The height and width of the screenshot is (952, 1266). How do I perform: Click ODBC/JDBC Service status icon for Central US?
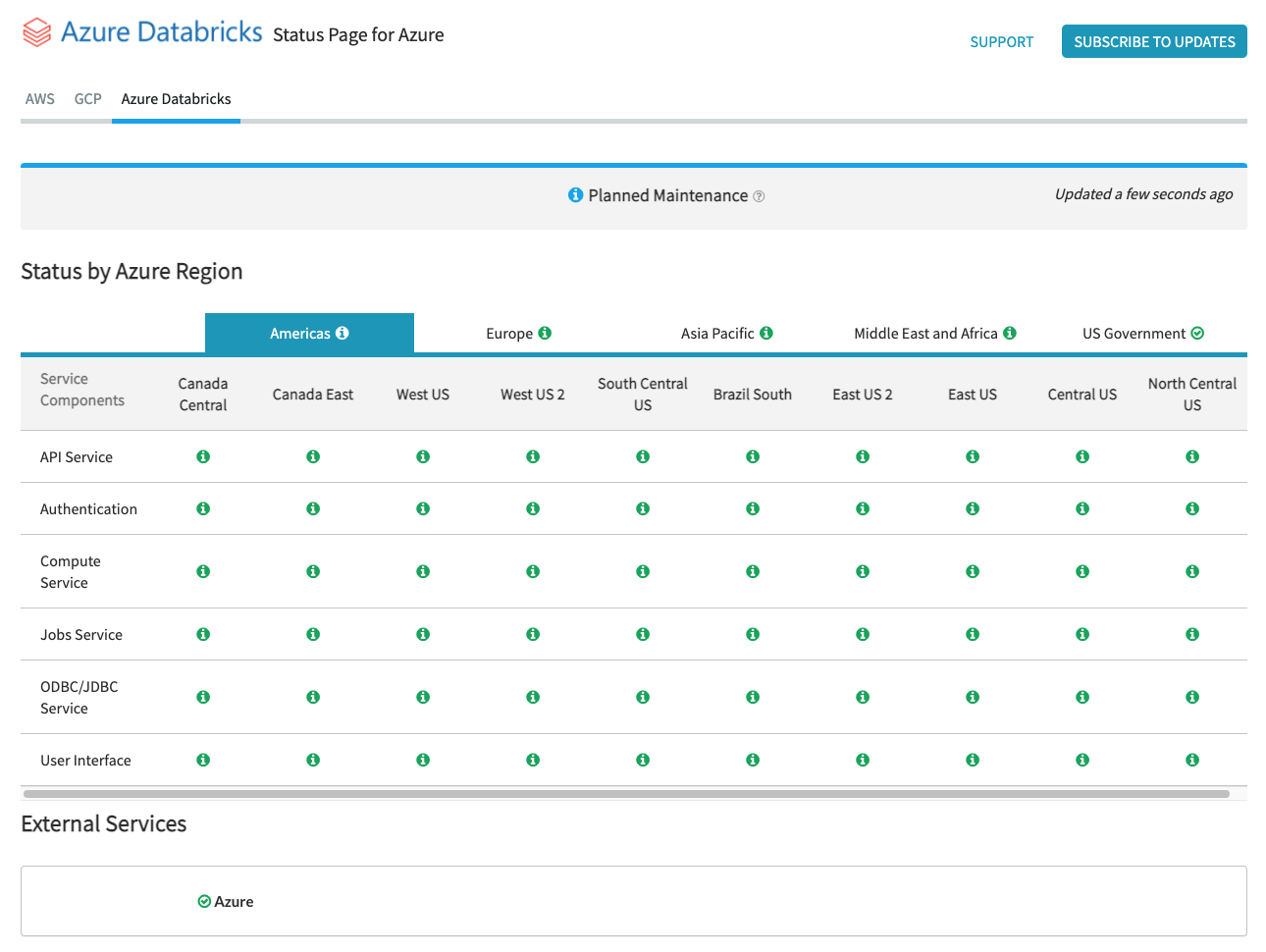1082,697
